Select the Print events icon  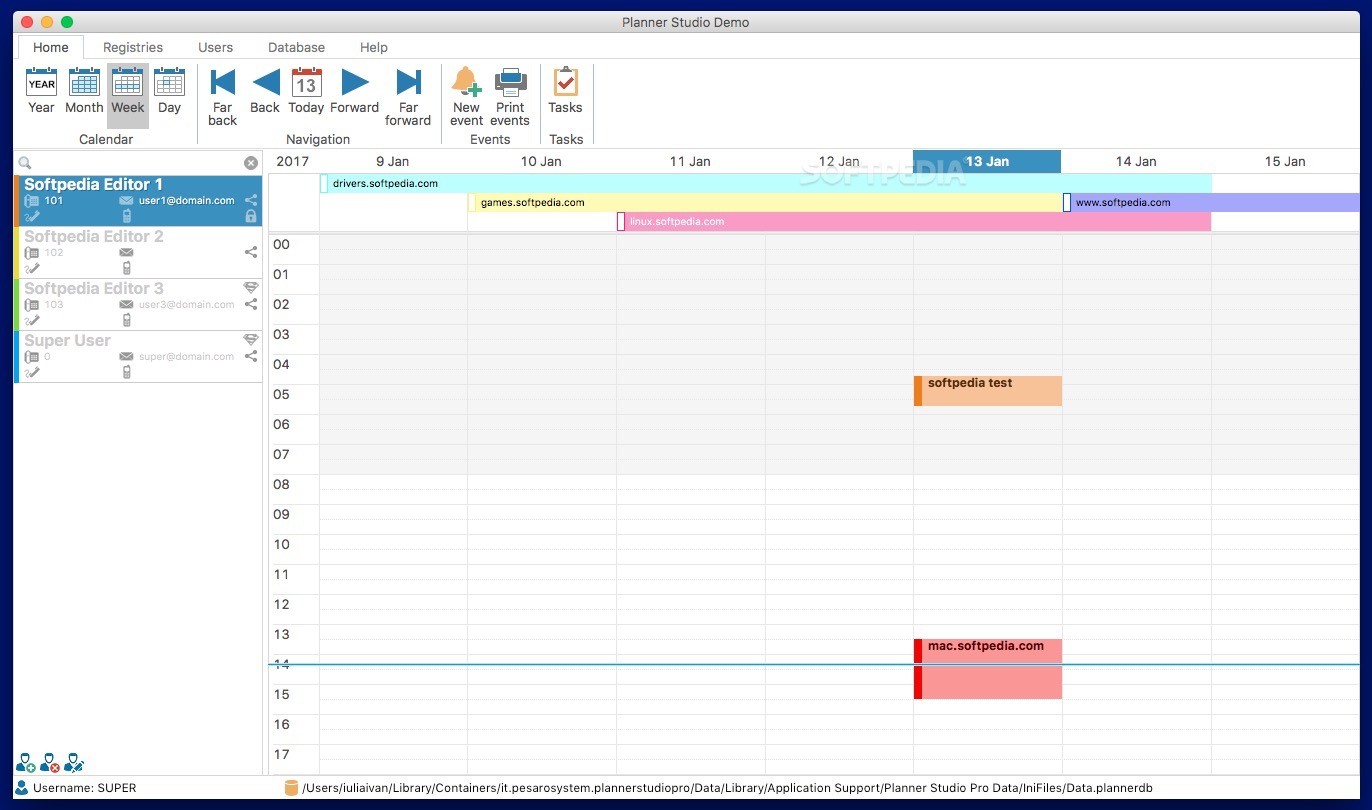[x=510, y=96]
